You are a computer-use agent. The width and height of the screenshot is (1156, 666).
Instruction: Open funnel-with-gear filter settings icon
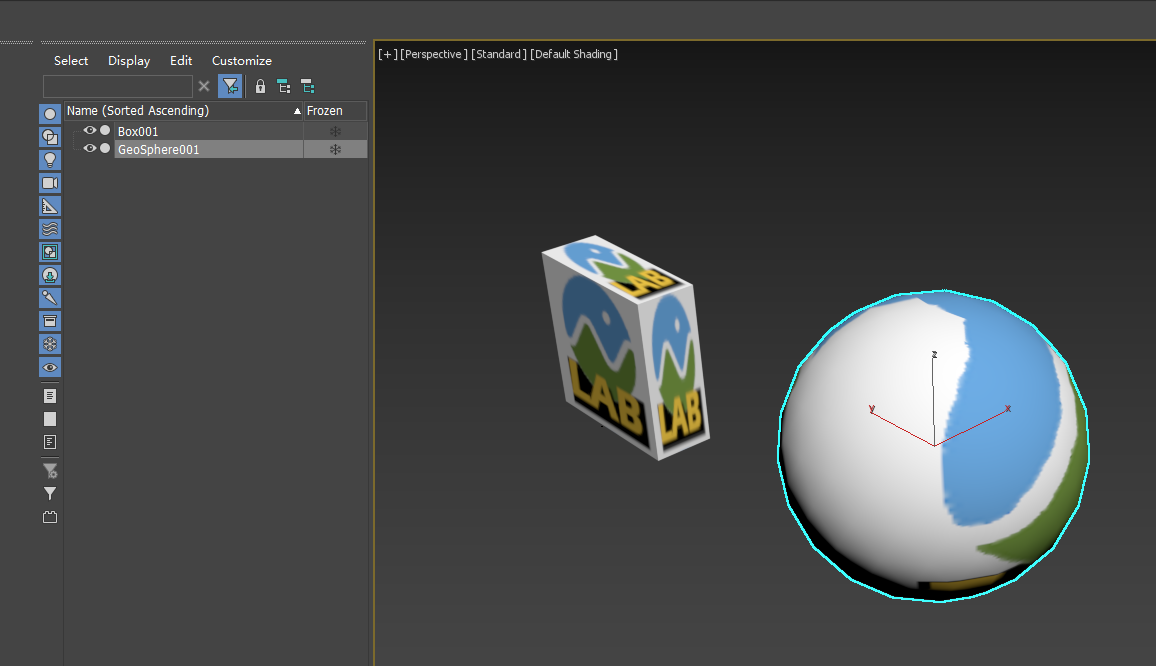(x=50, y=471)
